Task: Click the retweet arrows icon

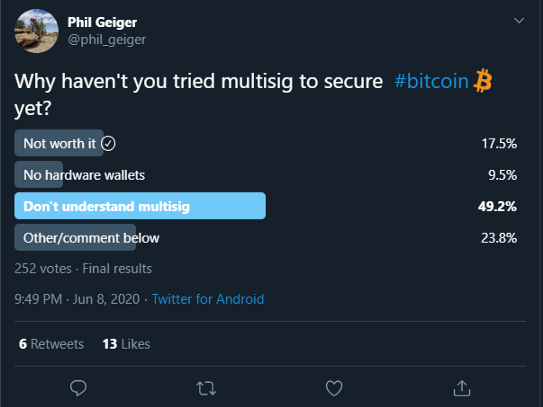Action: click(x=206, y=388)
